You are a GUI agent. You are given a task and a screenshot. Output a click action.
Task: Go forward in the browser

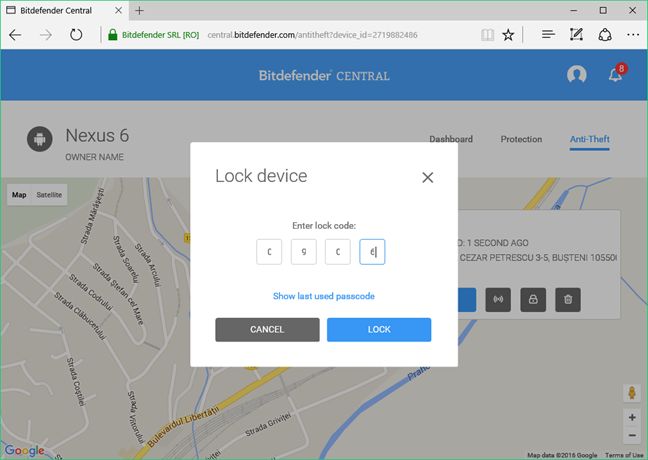46,35
